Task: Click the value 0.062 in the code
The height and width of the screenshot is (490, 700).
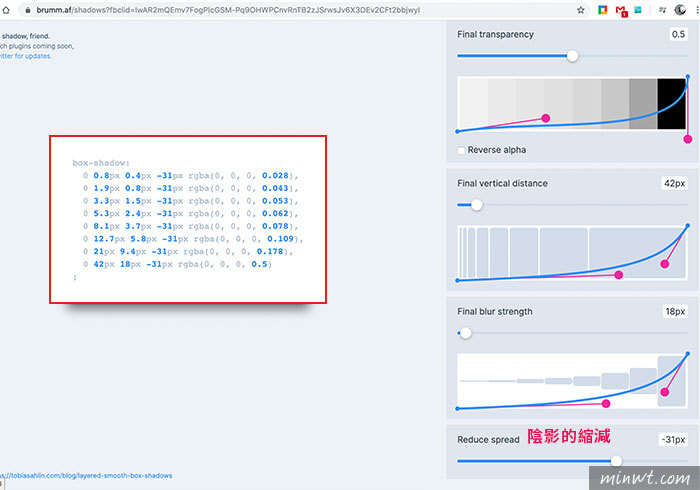Action: [x=275, y=213]
